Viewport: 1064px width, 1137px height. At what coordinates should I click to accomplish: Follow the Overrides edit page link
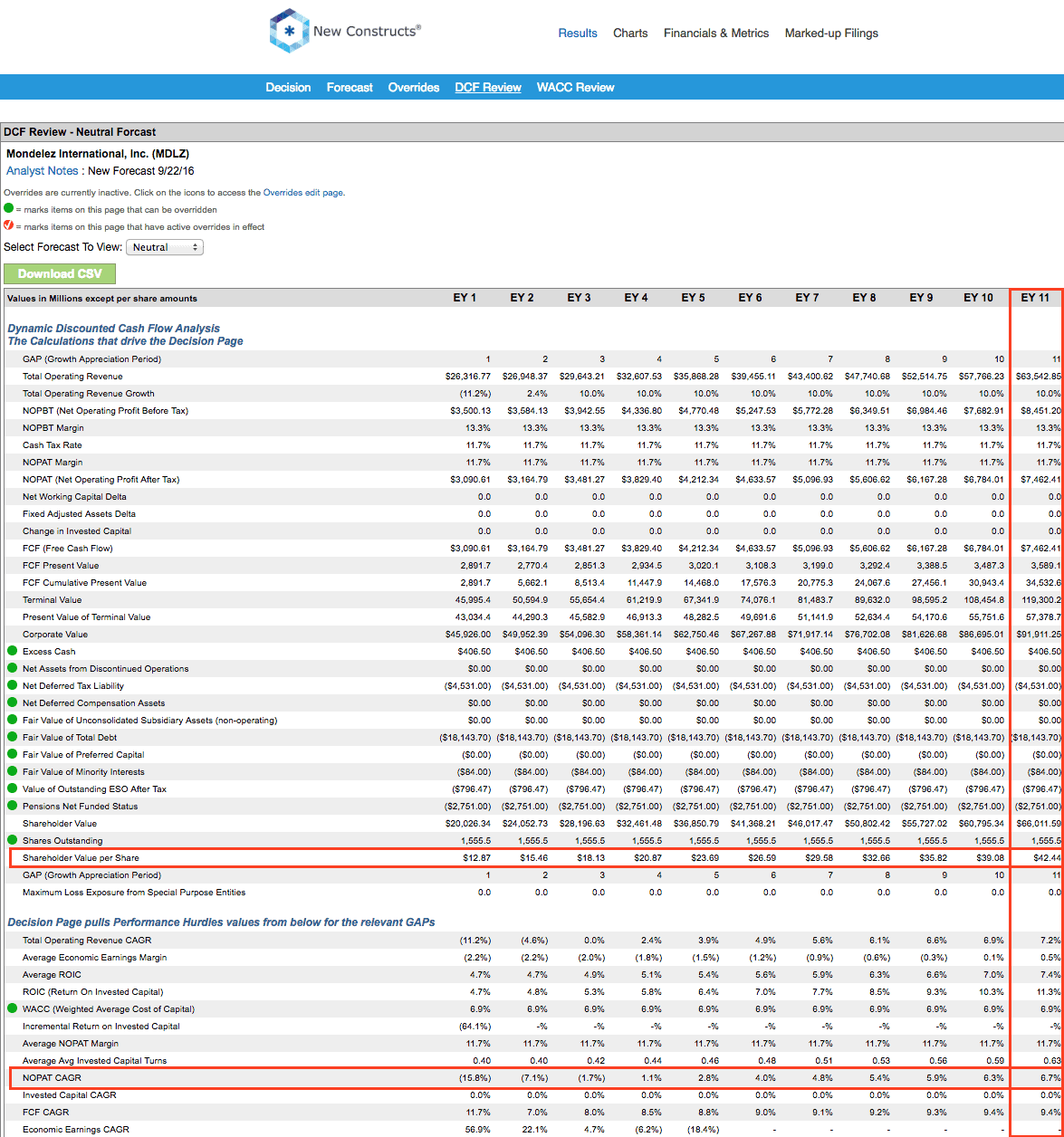tap(303, 193)
